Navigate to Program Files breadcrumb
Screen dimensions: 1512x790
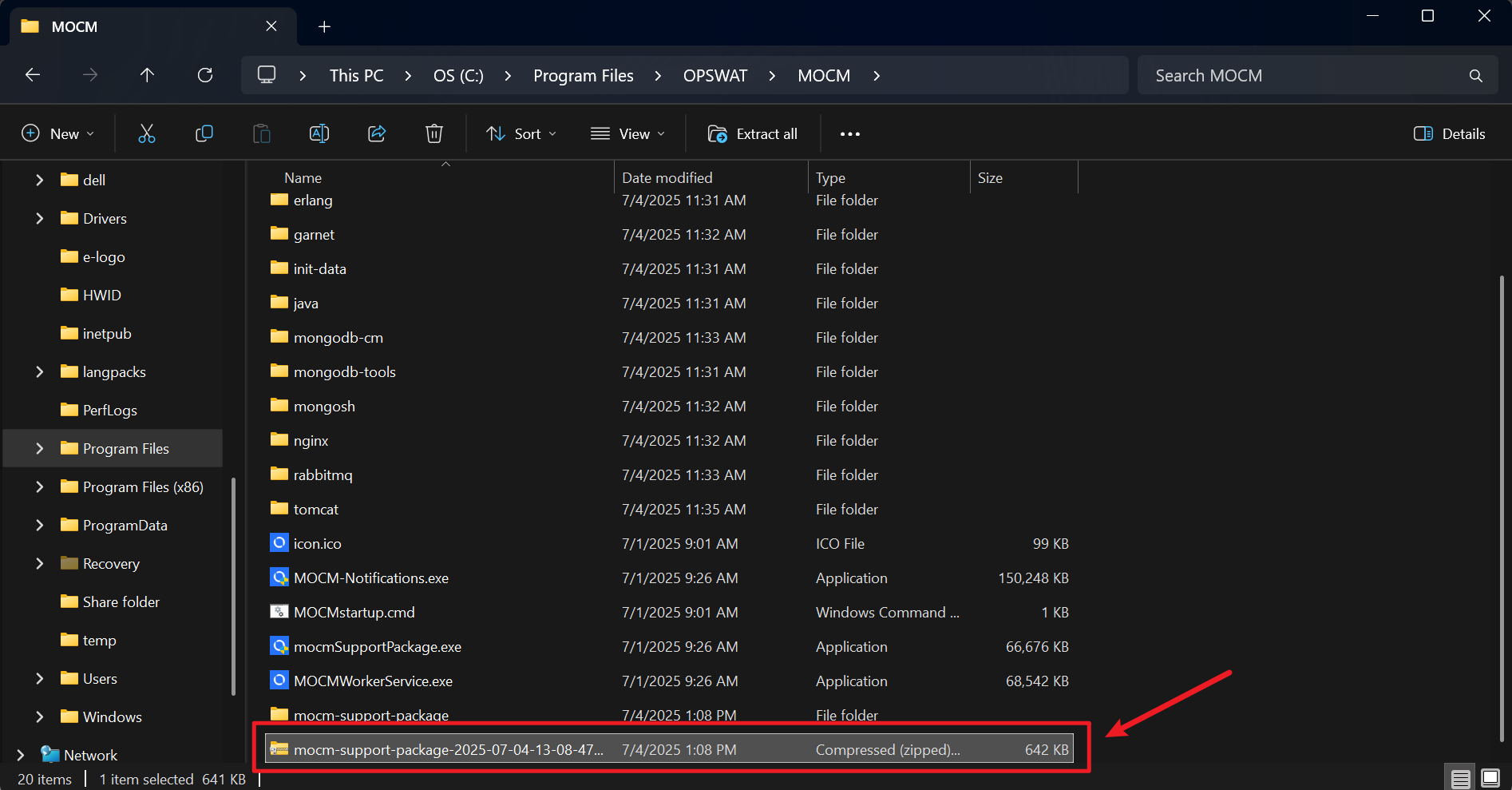pyautogui.click(x=584, y=75)
